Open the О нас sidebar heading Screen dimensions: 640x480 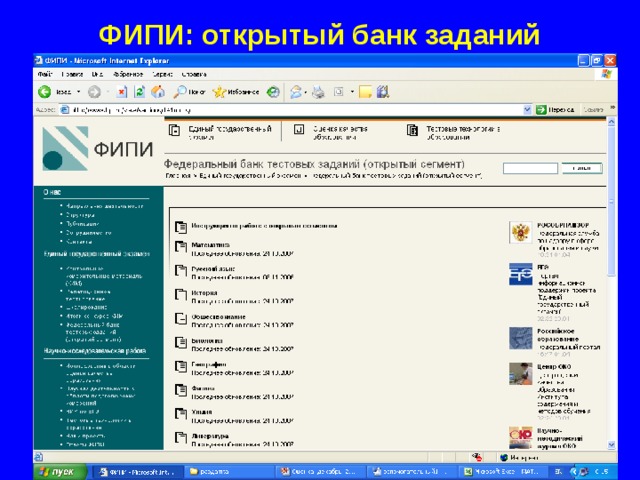[x=52, y=192]
